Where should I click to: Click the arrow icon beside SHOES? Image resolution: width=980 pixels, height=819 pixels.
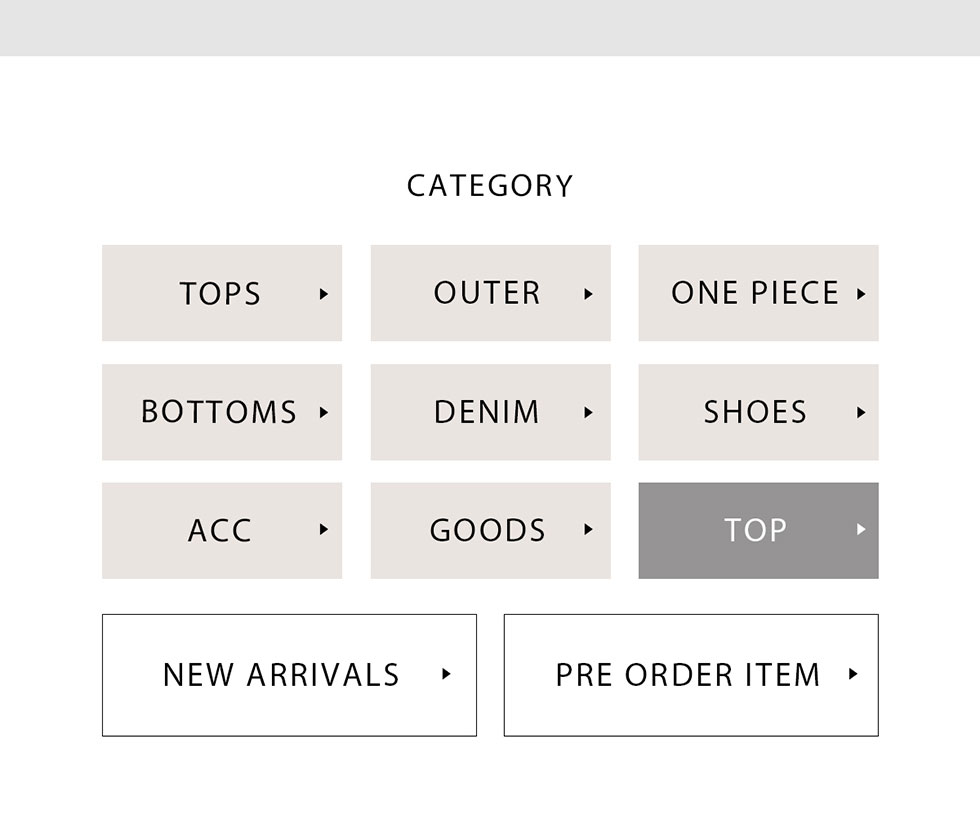(861, 412)
